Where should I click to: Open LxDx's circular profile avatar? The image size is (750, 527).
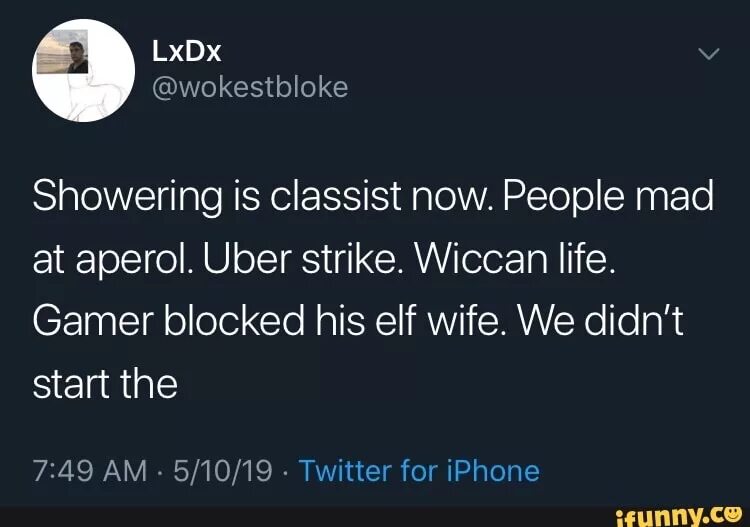point(83,70)
